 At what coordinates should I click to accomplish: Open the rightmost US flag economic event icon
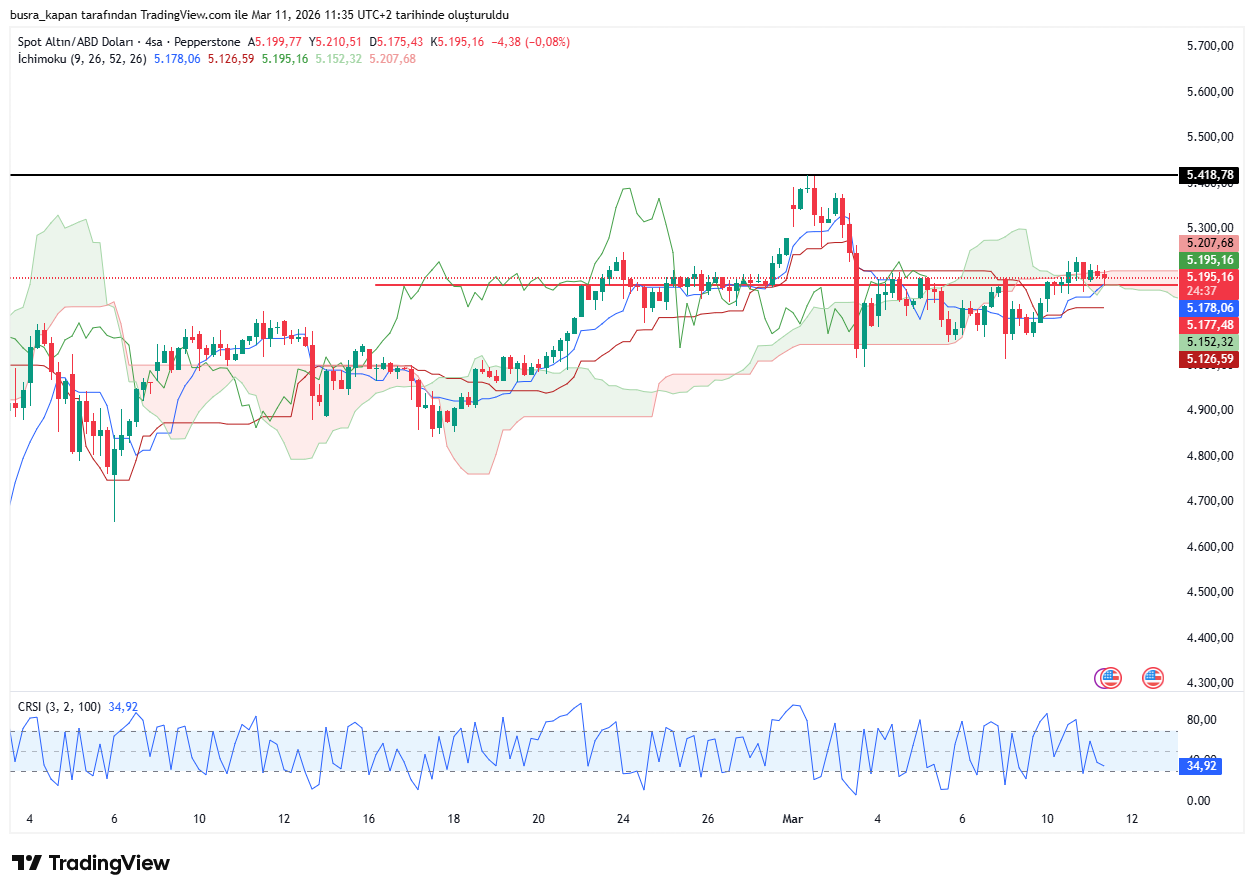point(1153,678)
